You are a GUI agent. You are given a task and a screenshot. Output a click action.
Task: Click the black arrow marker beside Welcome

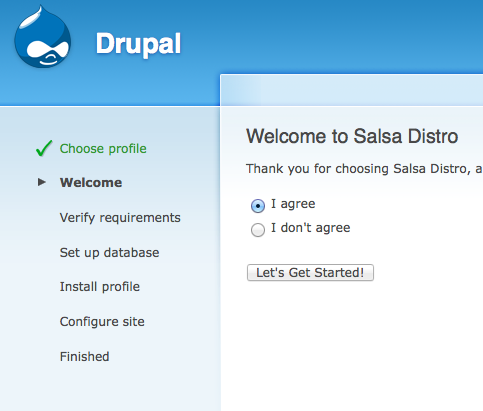[42, 182]
